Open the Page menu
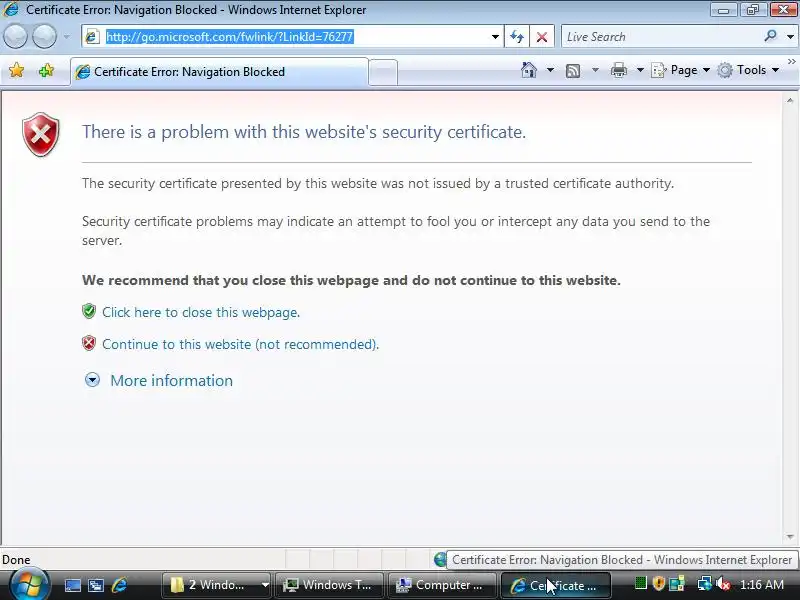Screen dimensions: 800x600 point(681,70)
